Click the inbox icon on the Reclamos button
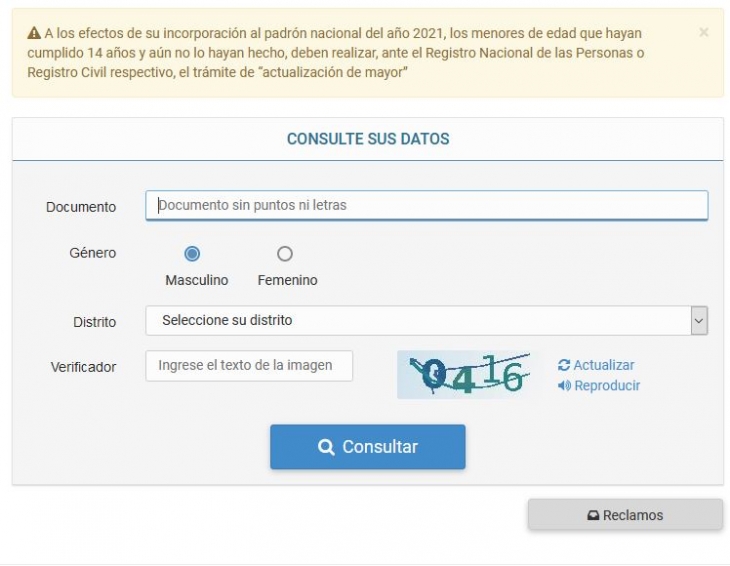 pyautogui.click(x=593, y=516)
